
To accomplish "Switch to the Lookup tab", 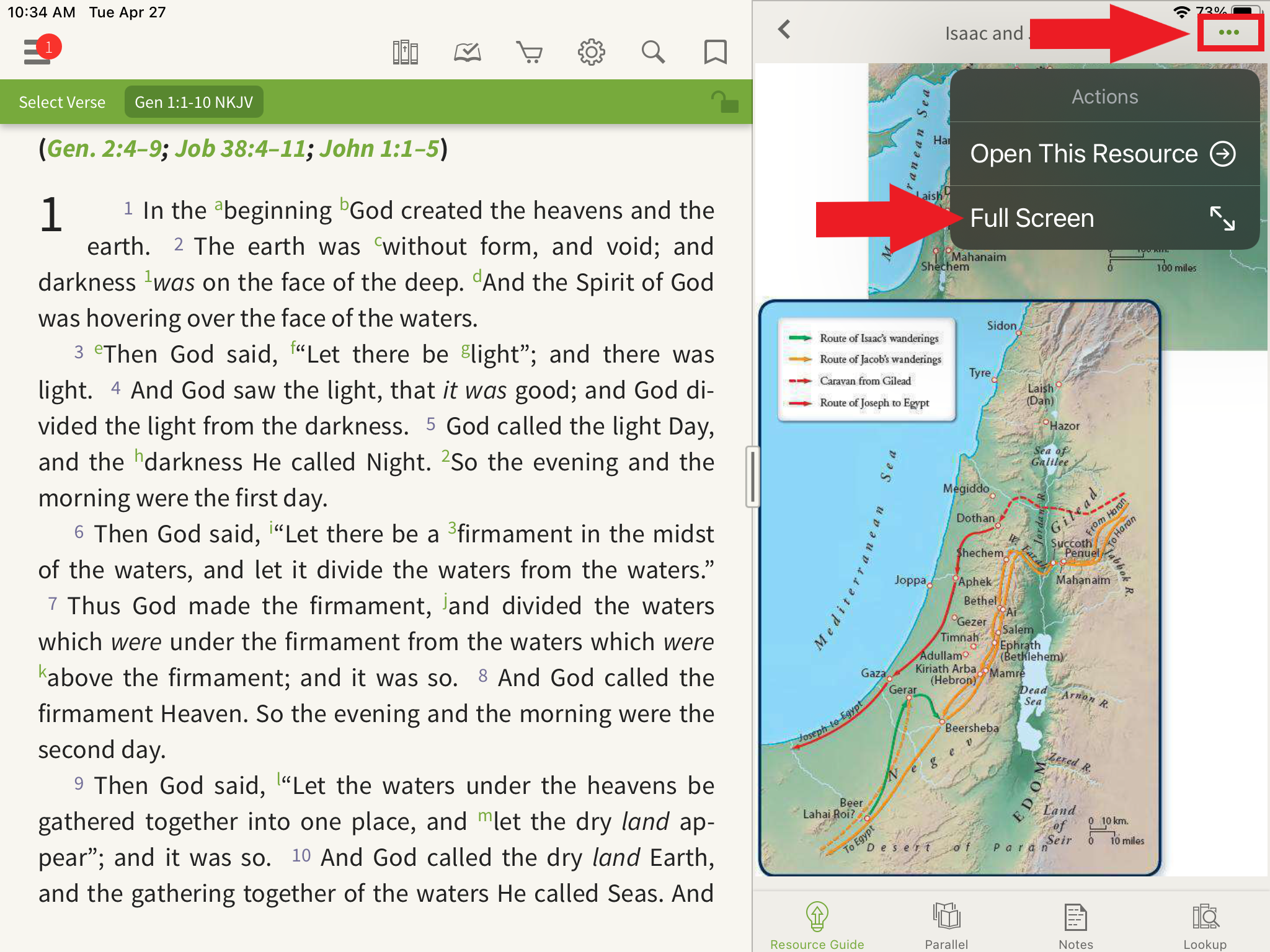I will point(1205,926).
